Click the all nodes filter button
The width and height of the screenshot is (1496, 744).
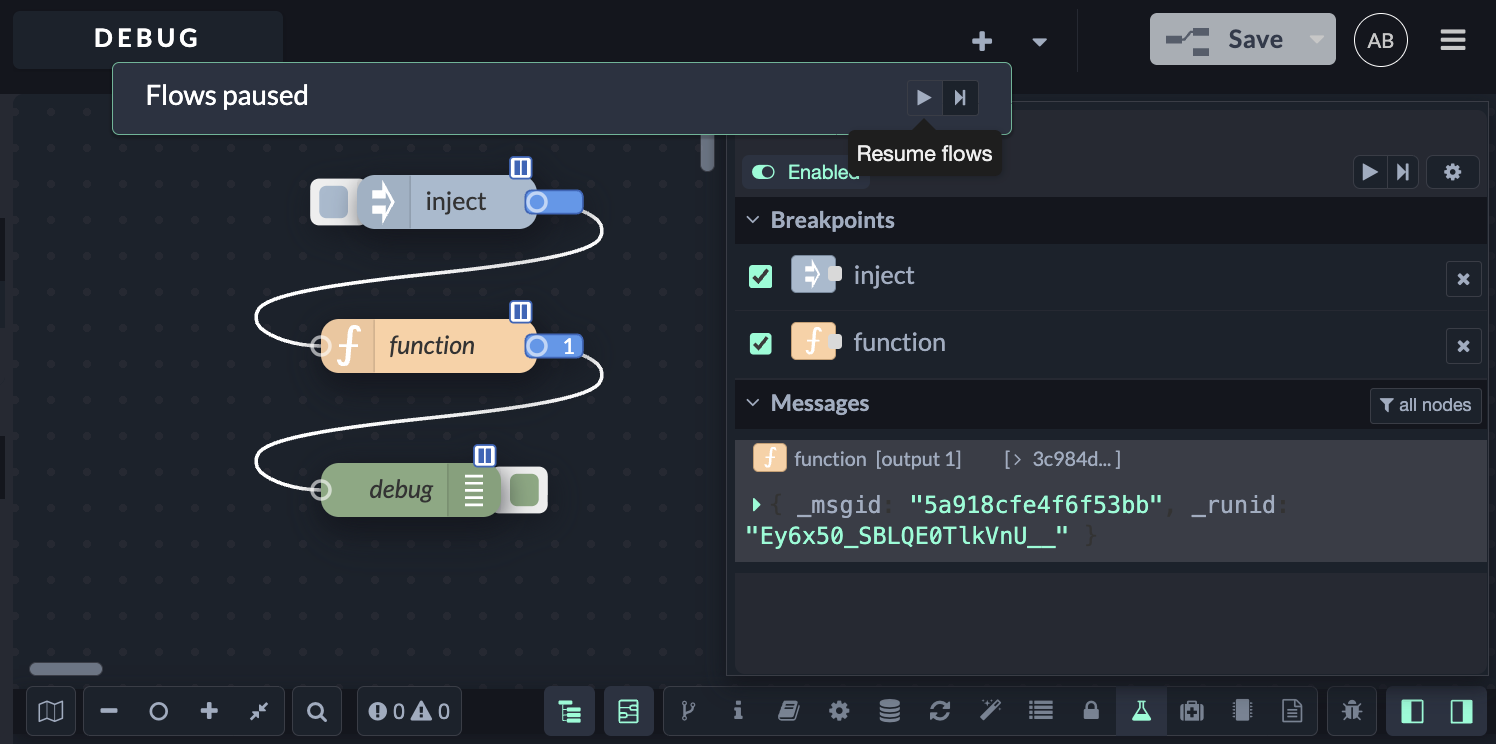click(1426, 405)
